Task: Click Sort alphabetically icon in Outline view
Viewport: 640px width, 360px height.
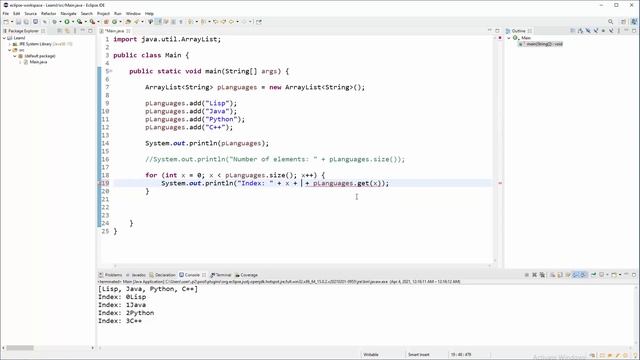Action: pyautogui.click(x=580, y=31)
